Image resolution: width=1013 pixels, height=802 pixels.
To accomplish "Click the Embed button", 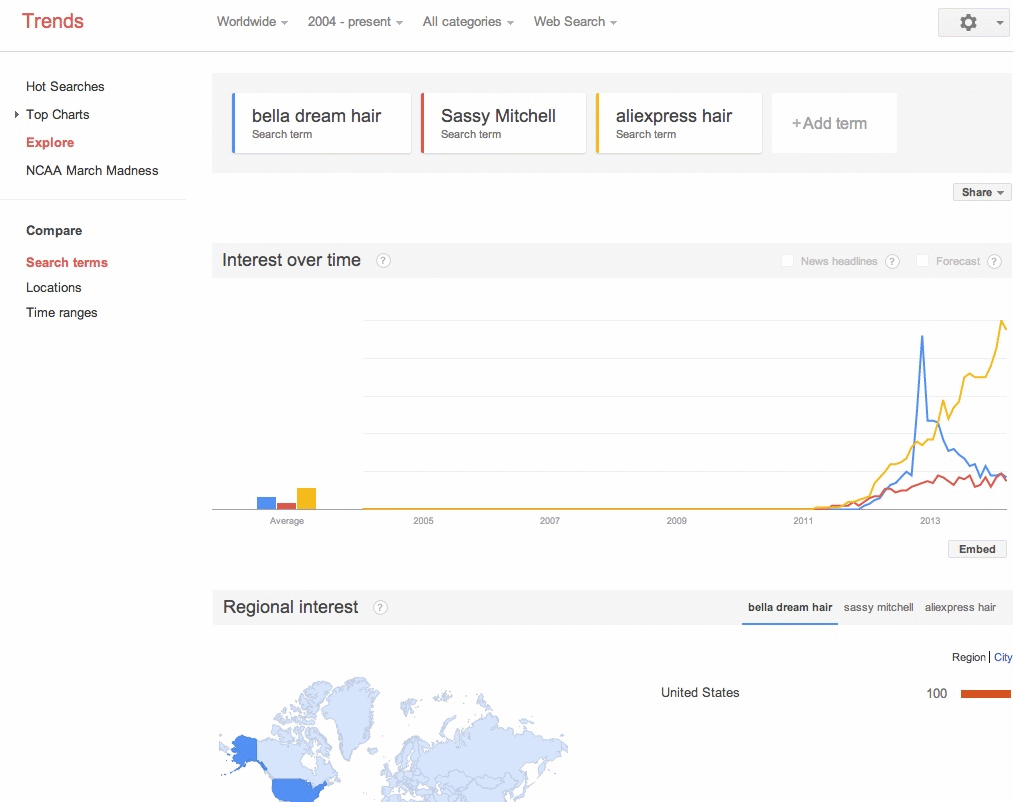I will (x=977, y=549).
